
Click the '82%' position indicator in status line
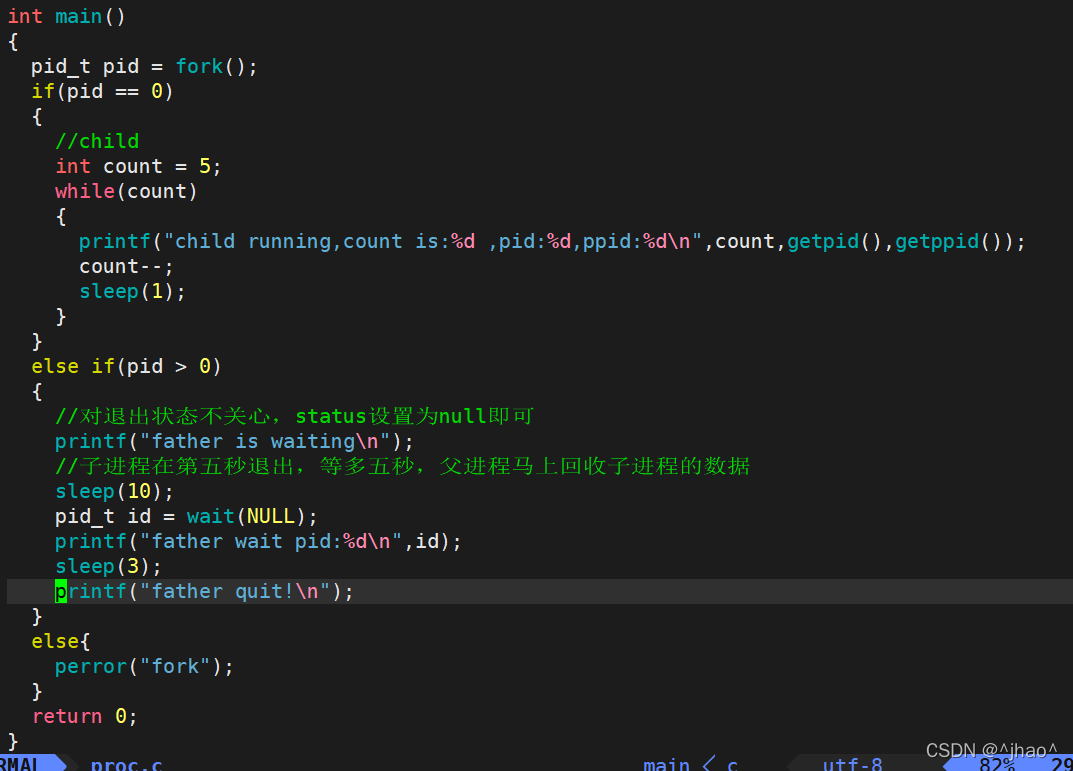997,764
